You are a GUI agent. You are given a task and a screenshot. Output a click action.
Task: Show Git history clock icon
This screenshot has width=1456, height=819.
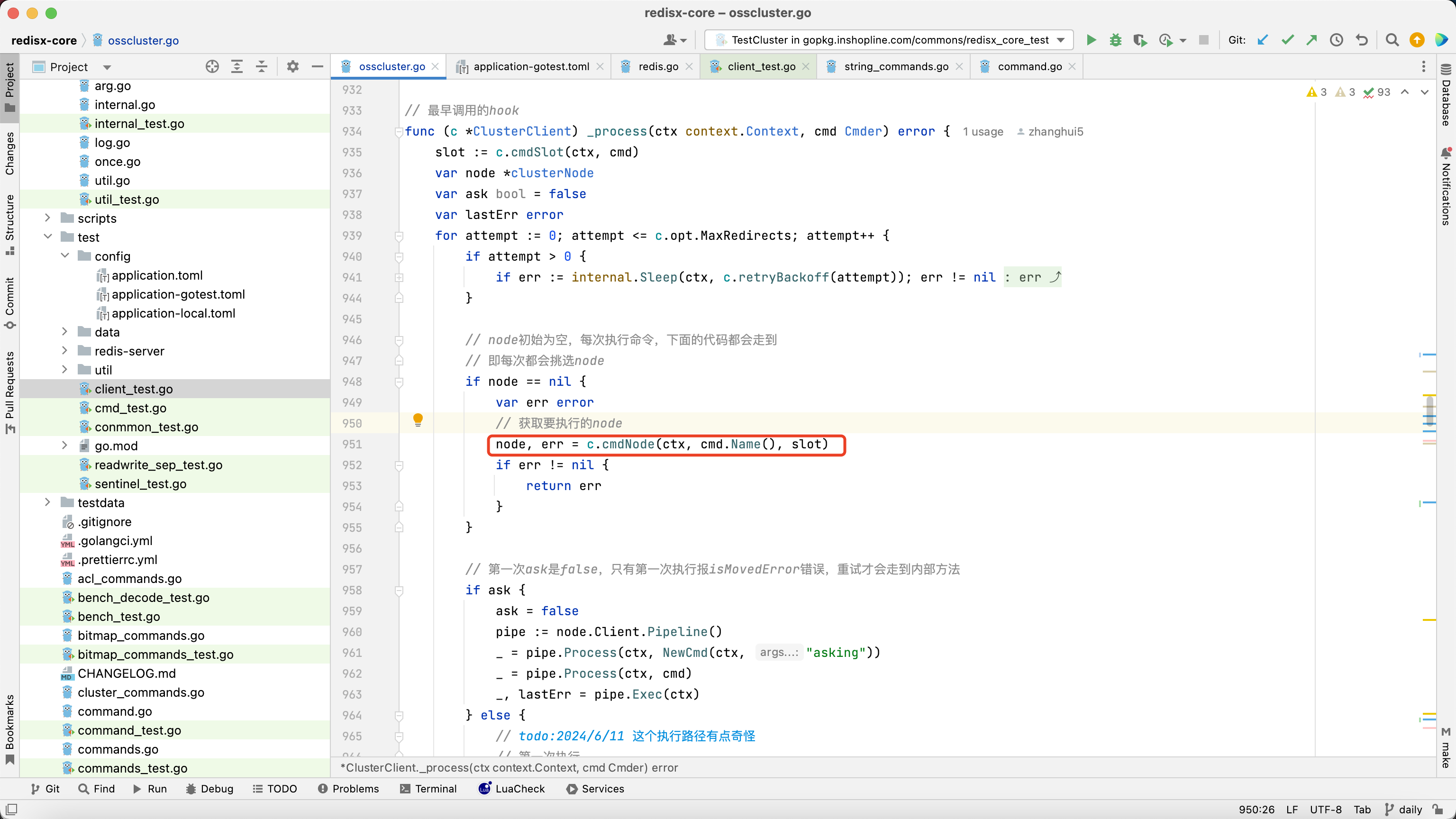(1336, 40)
